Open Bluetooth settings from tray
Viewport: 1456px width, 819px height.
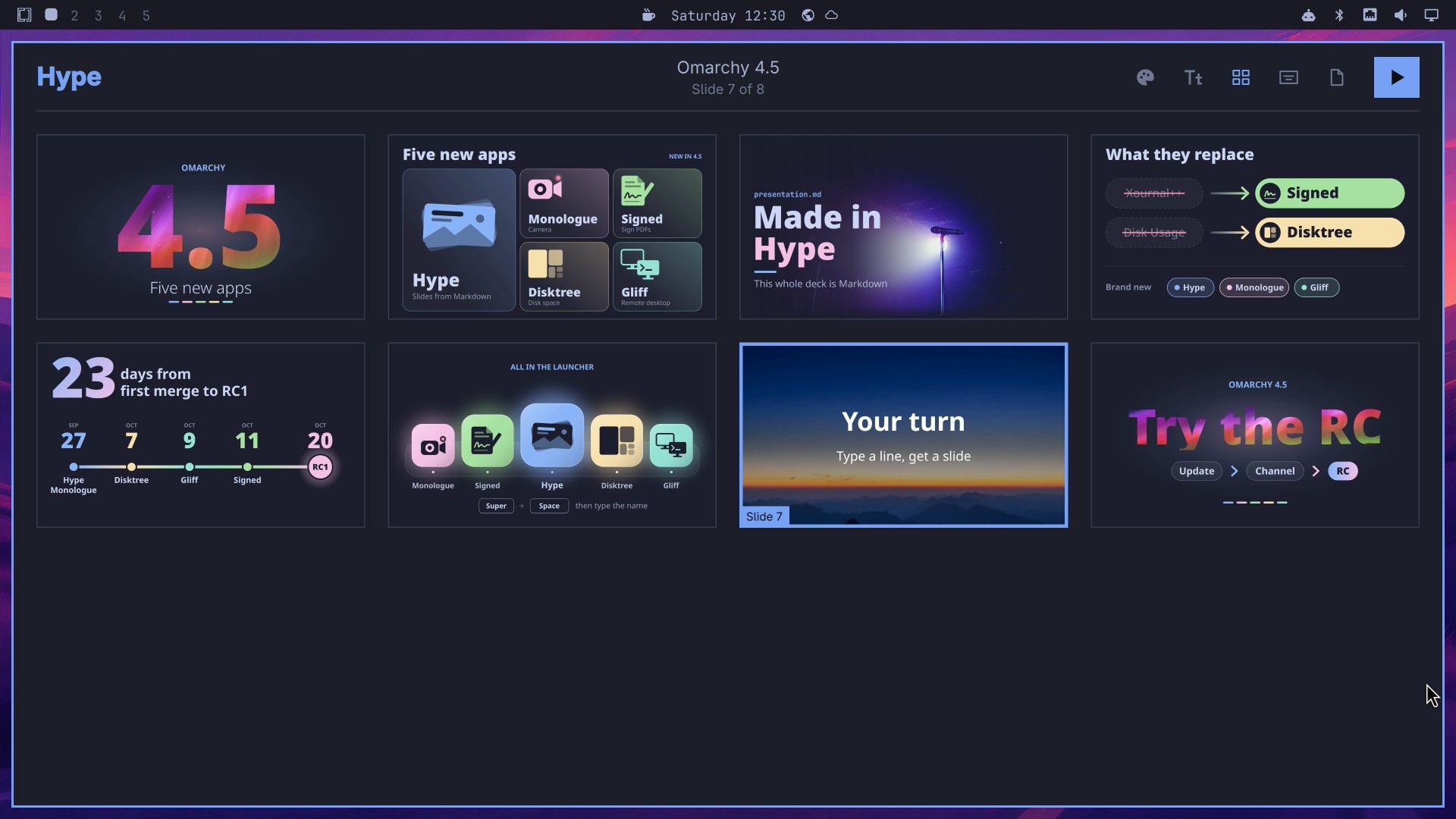(1339, 15)
